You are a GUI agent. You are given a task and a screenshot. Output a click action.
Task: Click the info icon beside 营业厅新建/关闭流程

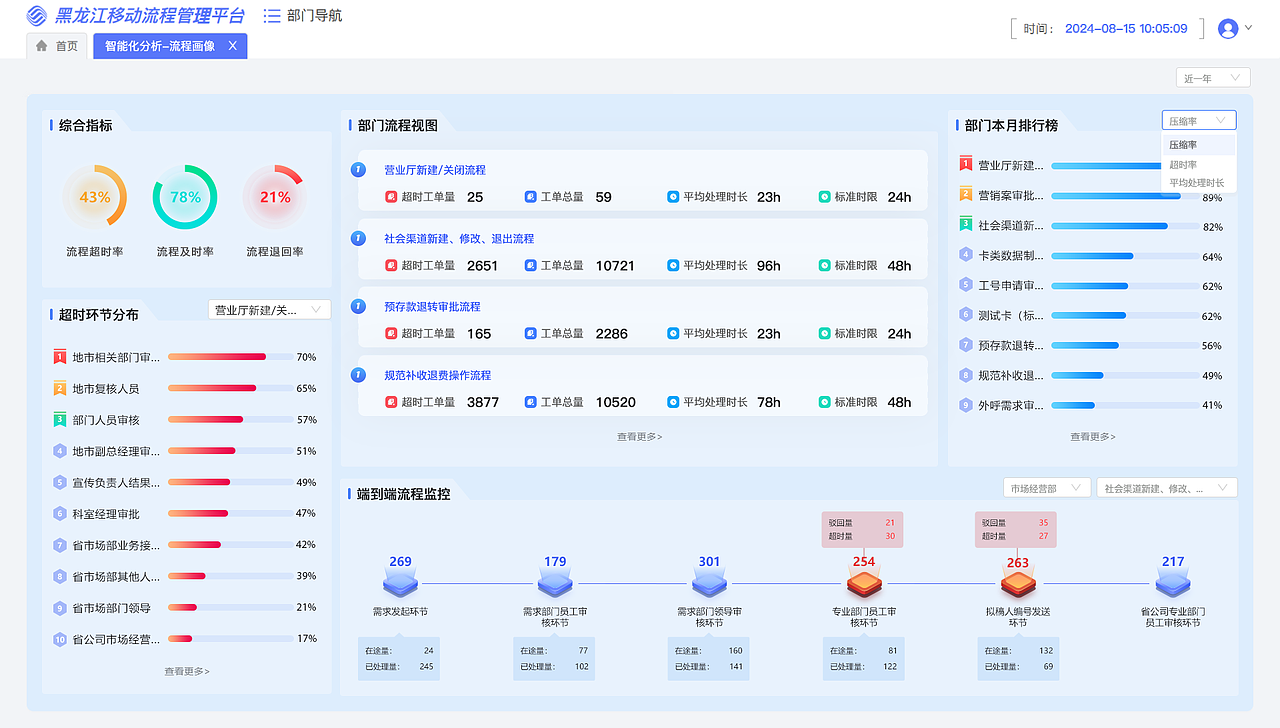pyautogui.click(x=357, y=169)
